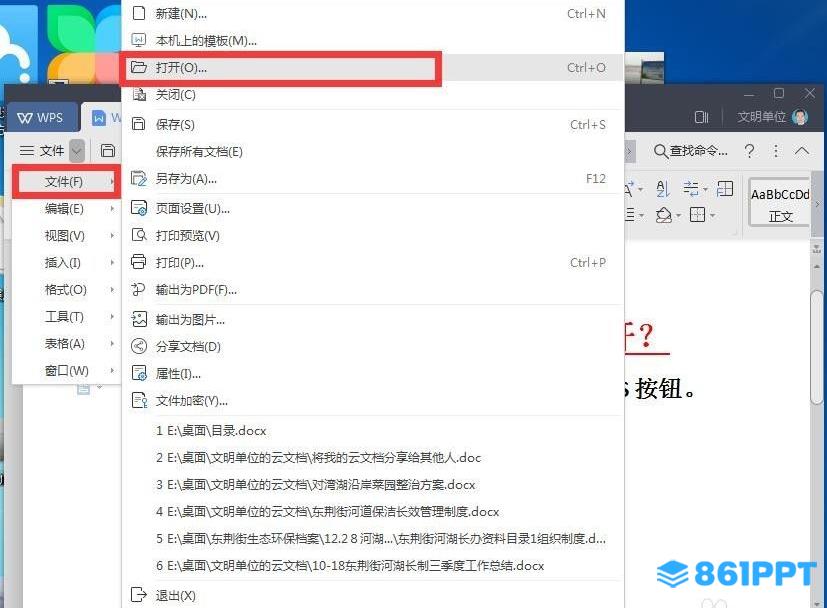Image resolution: width=827 pixels, height=608 pixels.
Task: Open Page Setup (U) dialog
Action: pyautogui.click(x=373, y=208)
